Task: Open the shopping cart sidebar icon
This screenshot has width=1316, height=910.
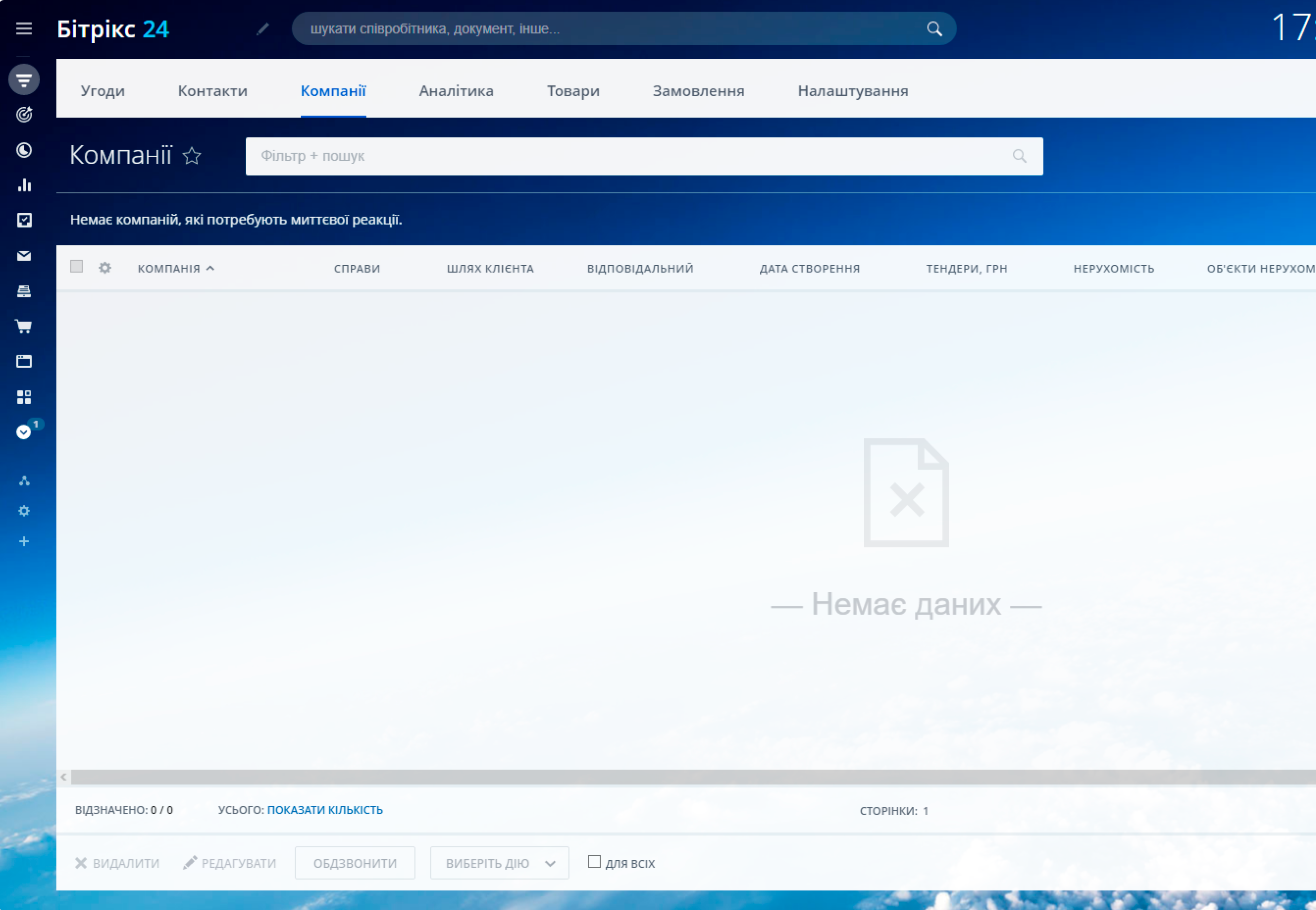Action: [x=24, y=326]
